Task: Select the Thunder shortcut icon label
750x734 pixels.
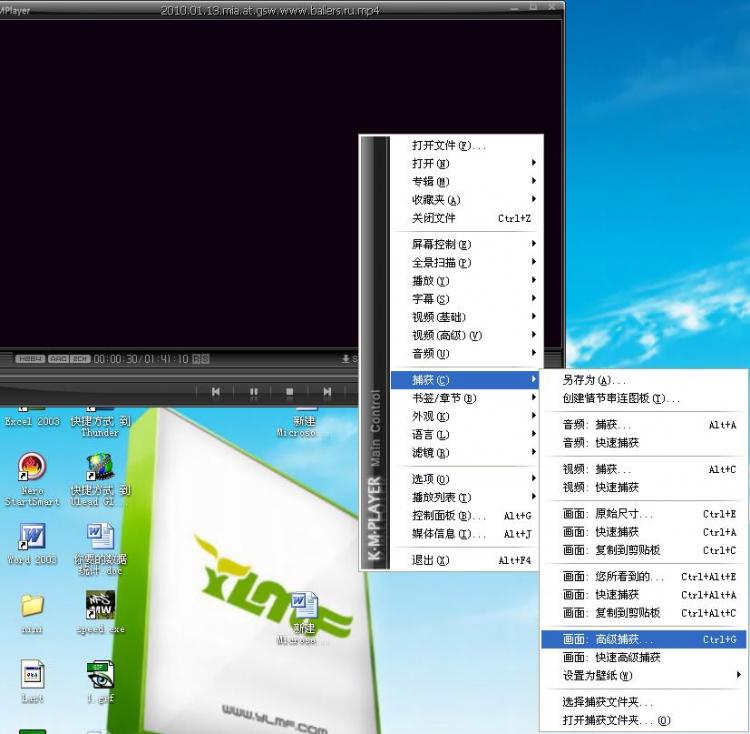Action: (x=100, y=427)
